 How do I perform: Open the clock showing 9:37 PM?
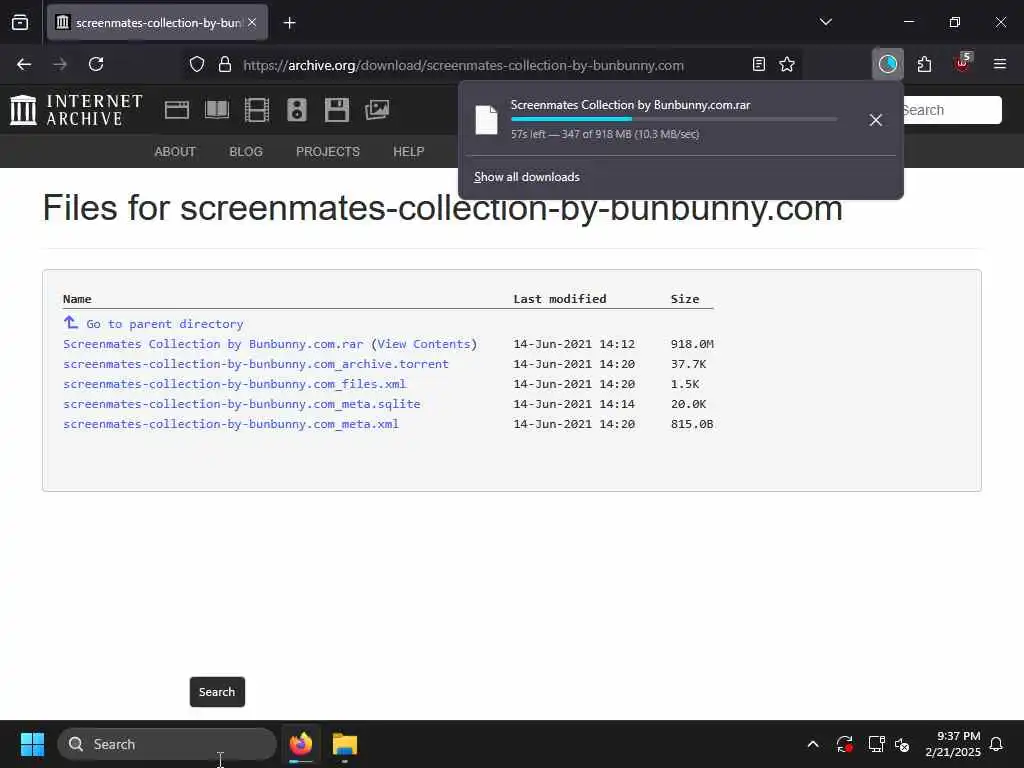pyautogui.click(x=953, y=744)
